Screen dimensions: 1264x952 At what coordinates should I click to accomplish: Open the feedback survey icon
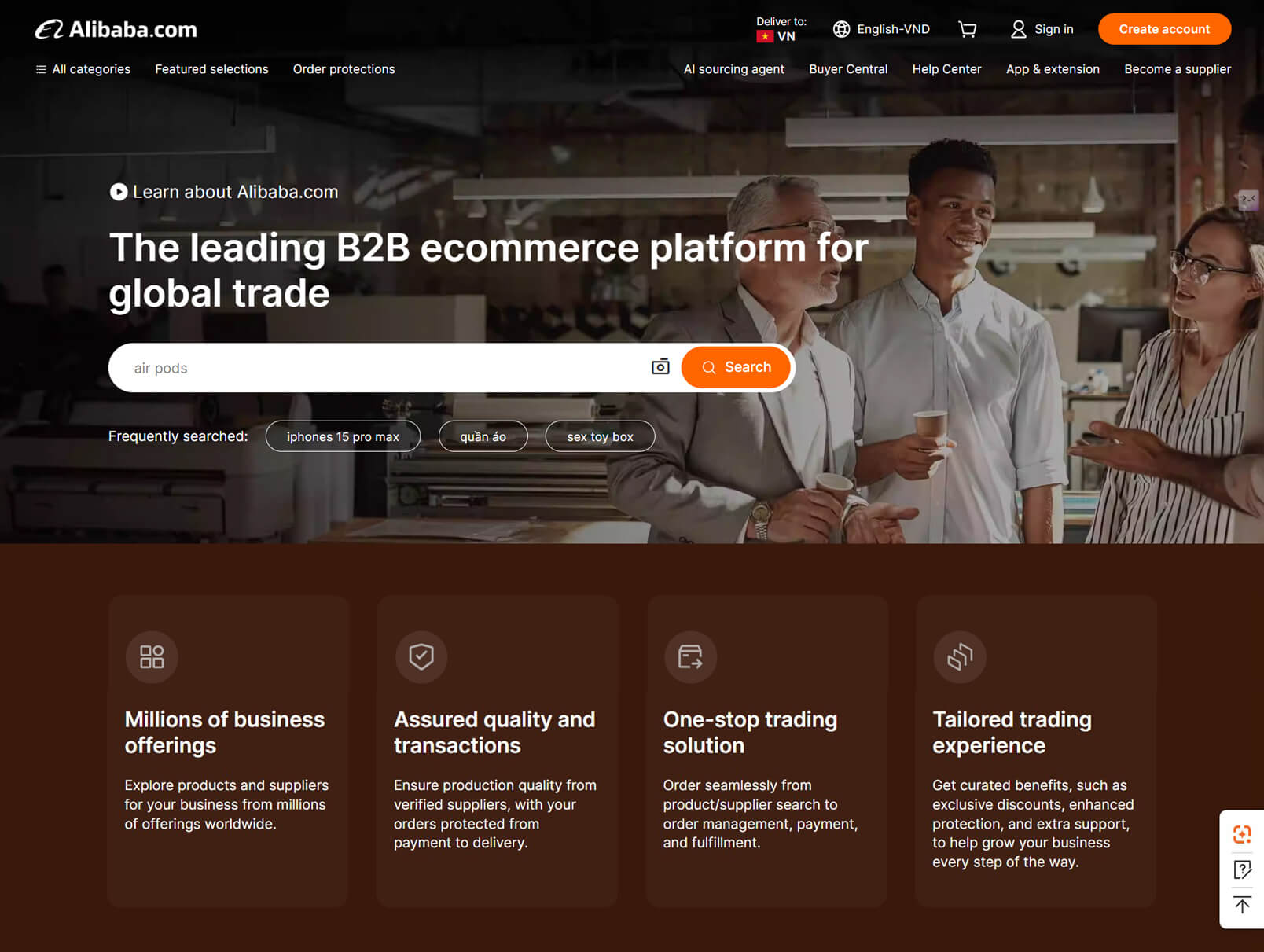pyautogui.click(x=1242, y=869)
